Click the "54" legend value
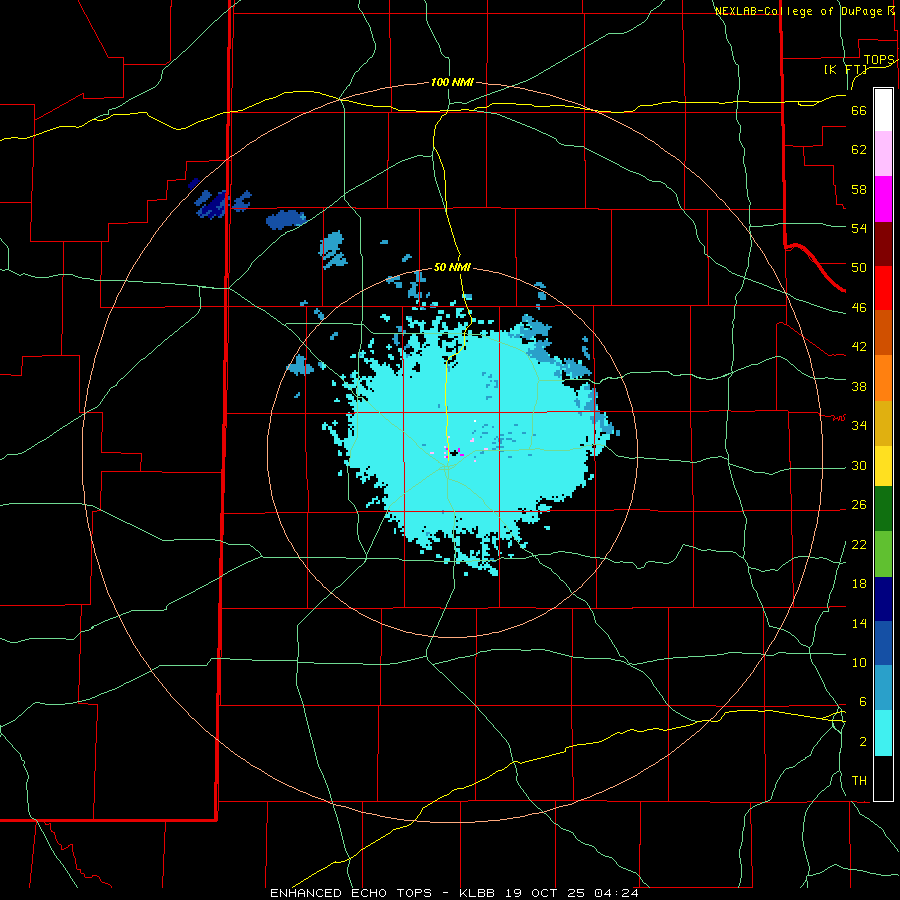This screenshot has width=900, height=900. pyautogui.click(x=859, y=228)
